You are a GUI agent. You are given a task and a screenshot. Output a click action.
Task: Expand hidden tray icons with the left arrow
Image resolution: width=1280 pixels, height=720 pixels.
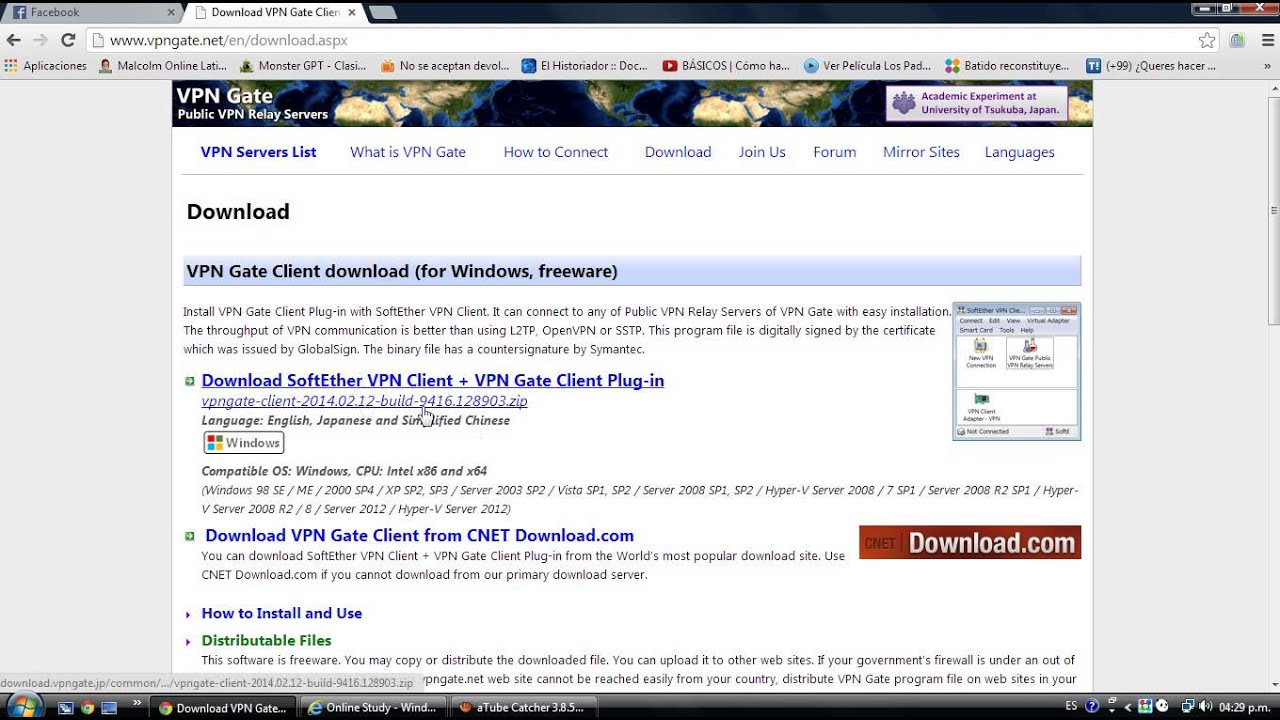point(1129,706)
